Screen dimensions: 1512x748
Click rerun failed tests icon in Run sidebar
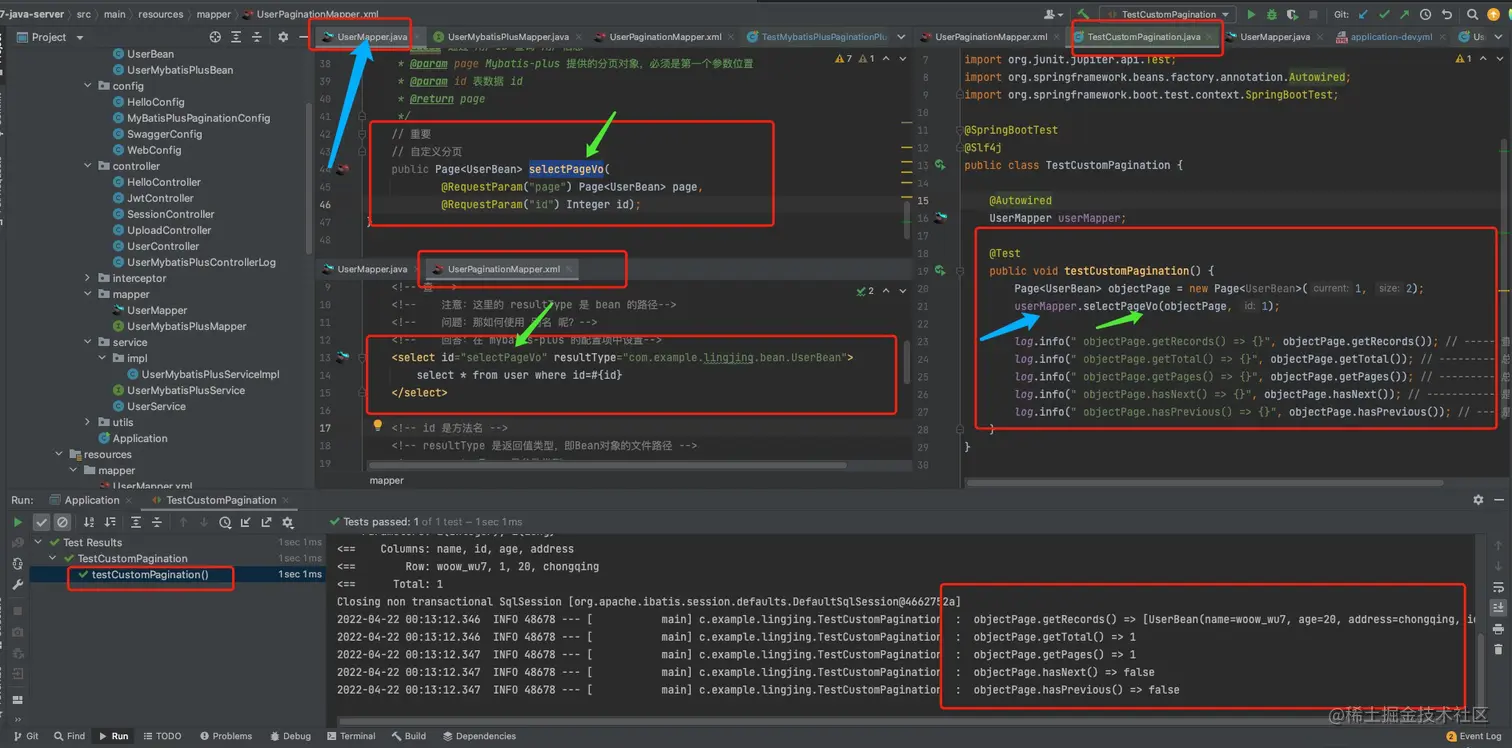pos(17,543)
